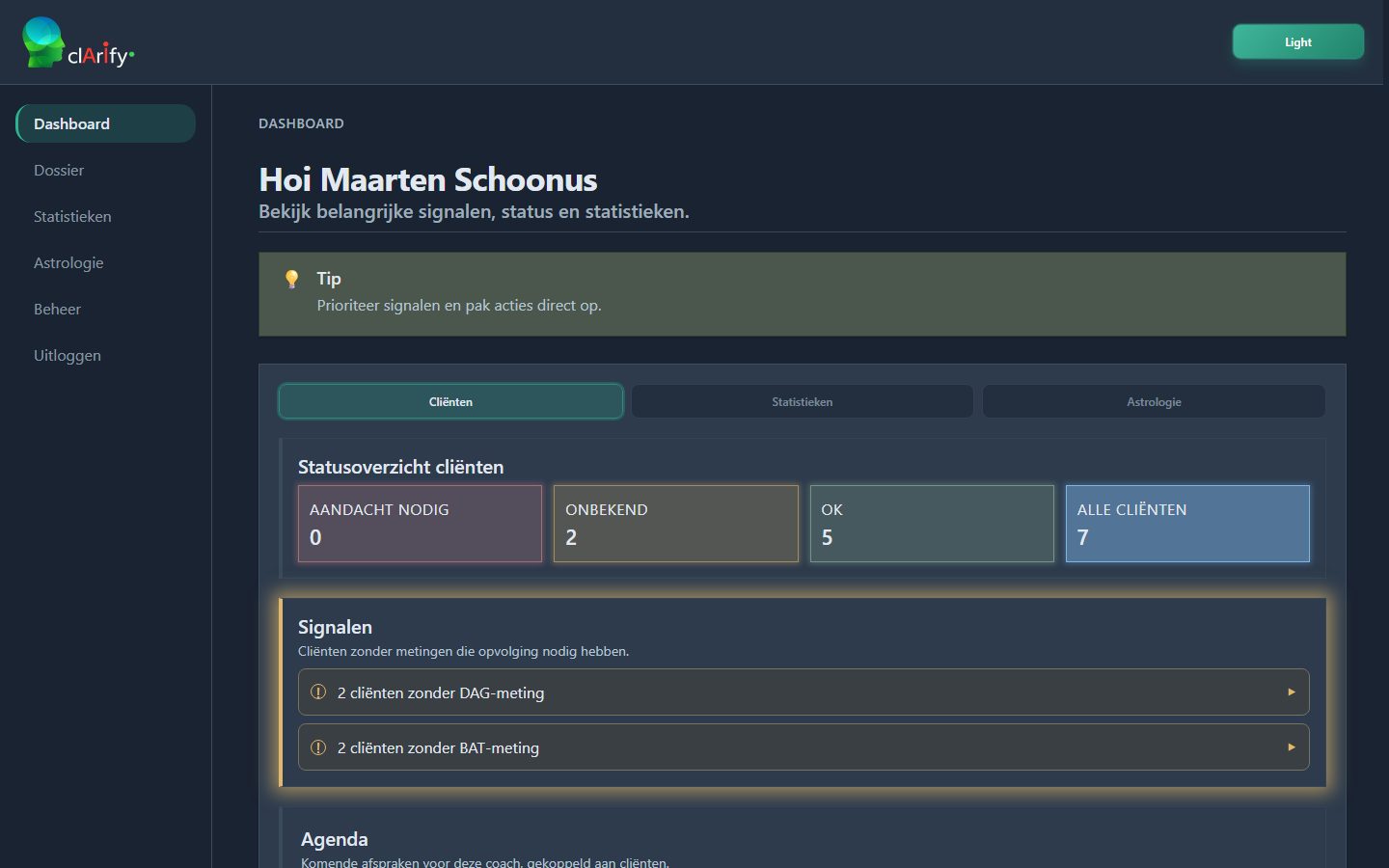Viewport: 1389px width, 868px height.
Task: Select the Cliënten tab
Action: 450,401
